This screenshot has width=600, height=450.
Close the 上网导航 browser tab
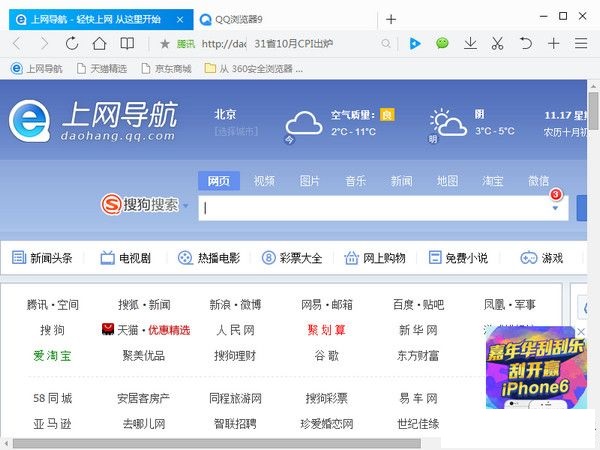tap(178, 18)
